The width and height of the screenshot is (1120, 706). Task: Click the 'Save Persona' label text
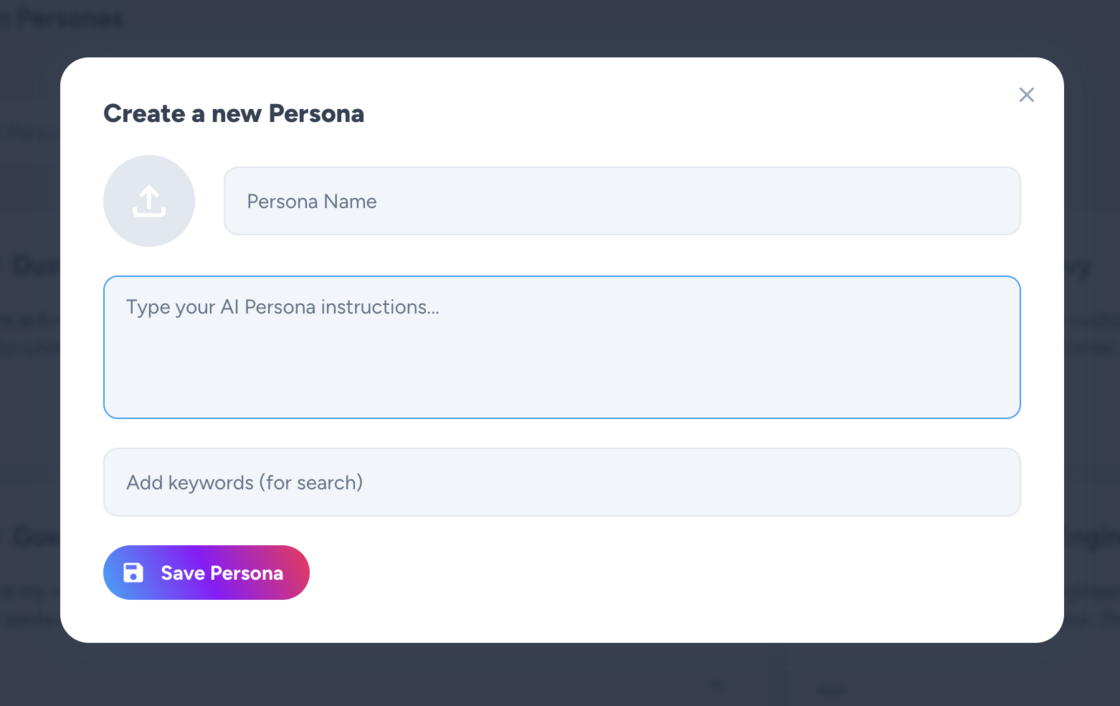pos(221,573)
